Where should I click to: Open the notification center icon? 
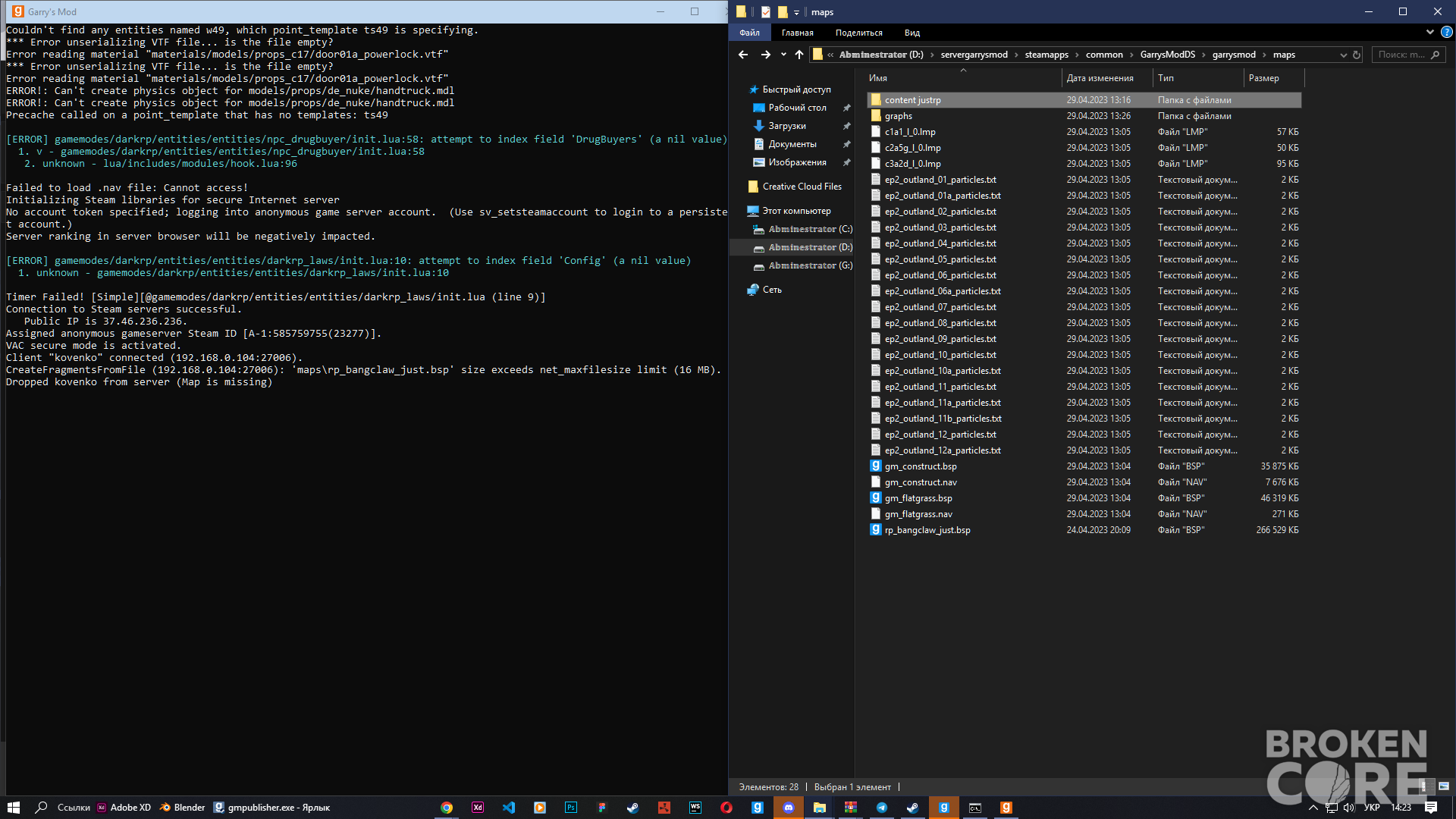coord(1431,808)
